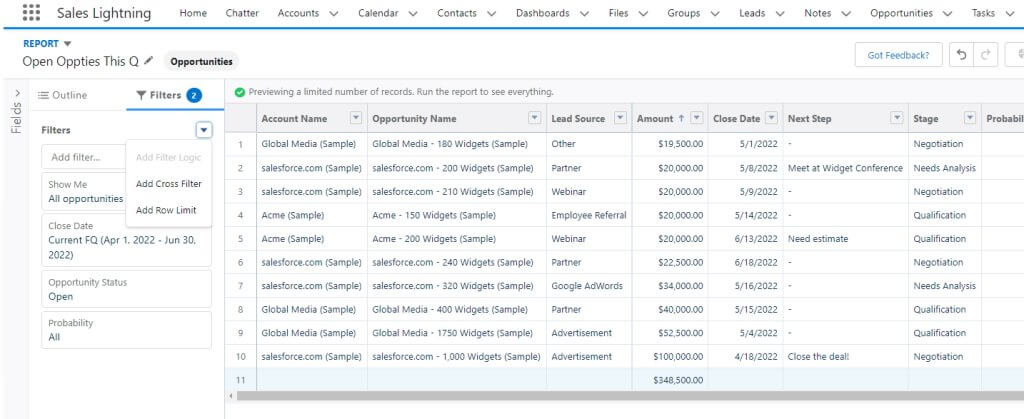1024x419 pixels.
Task: Click the $348,500.00 total cell
Action: click(669, 380)
